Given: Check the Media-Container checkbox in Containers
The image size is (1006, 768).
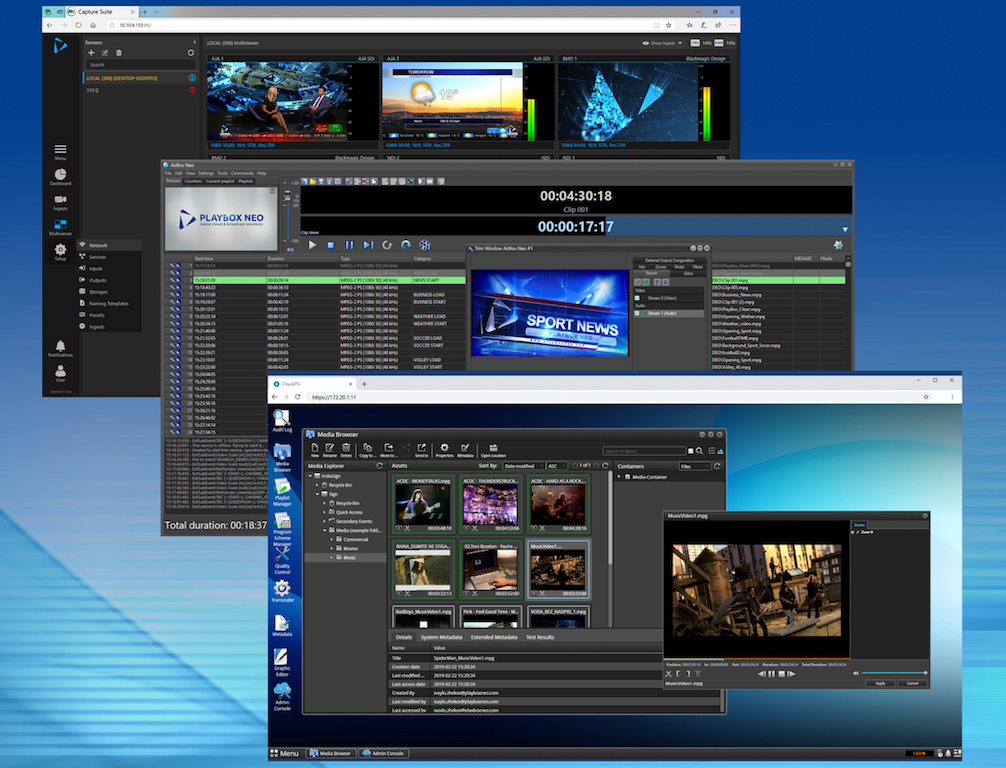Looking at the screenshot, I should [627, 477].
